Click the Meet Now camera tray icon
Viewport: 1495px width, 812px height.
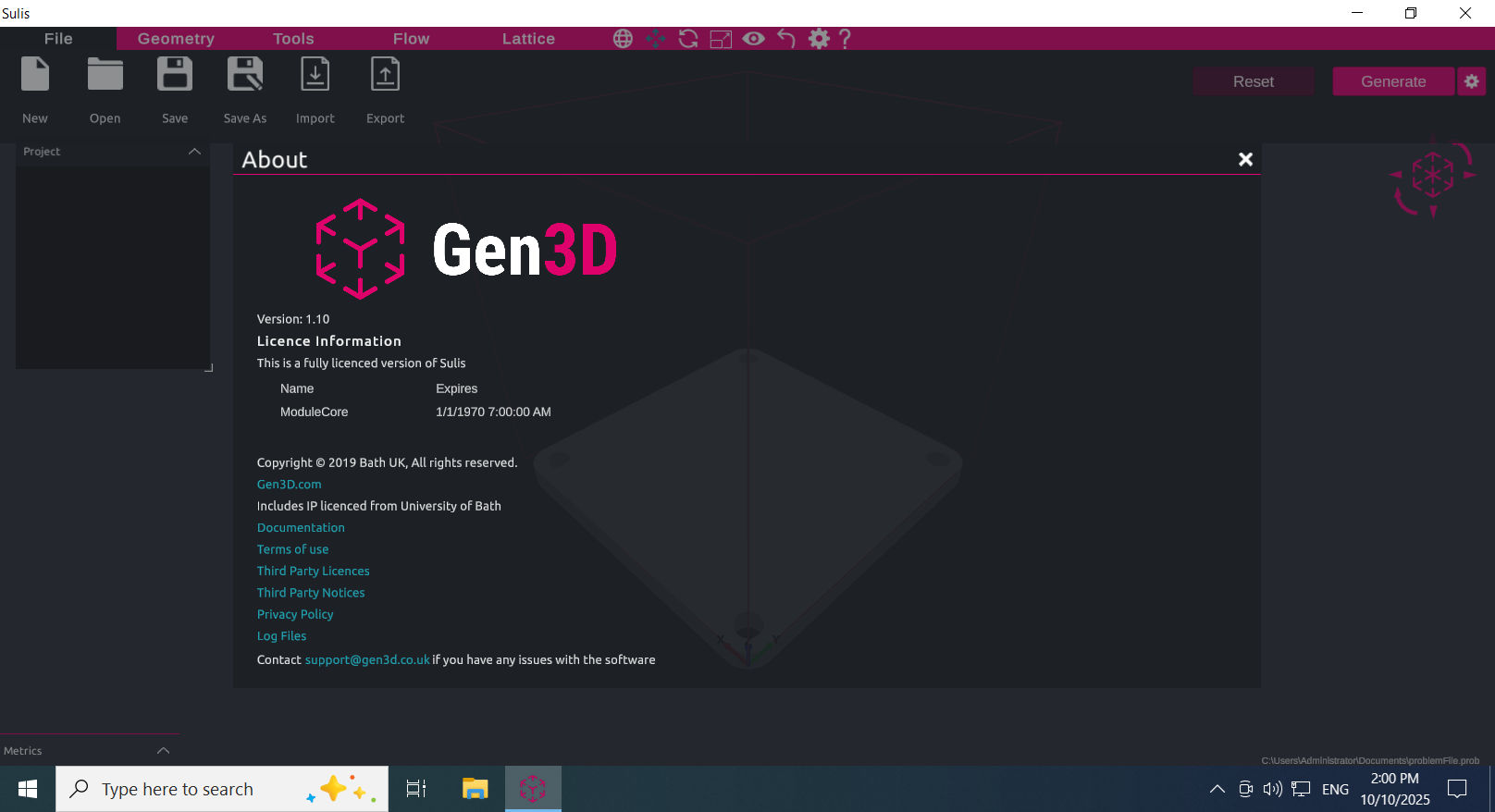1246,789
